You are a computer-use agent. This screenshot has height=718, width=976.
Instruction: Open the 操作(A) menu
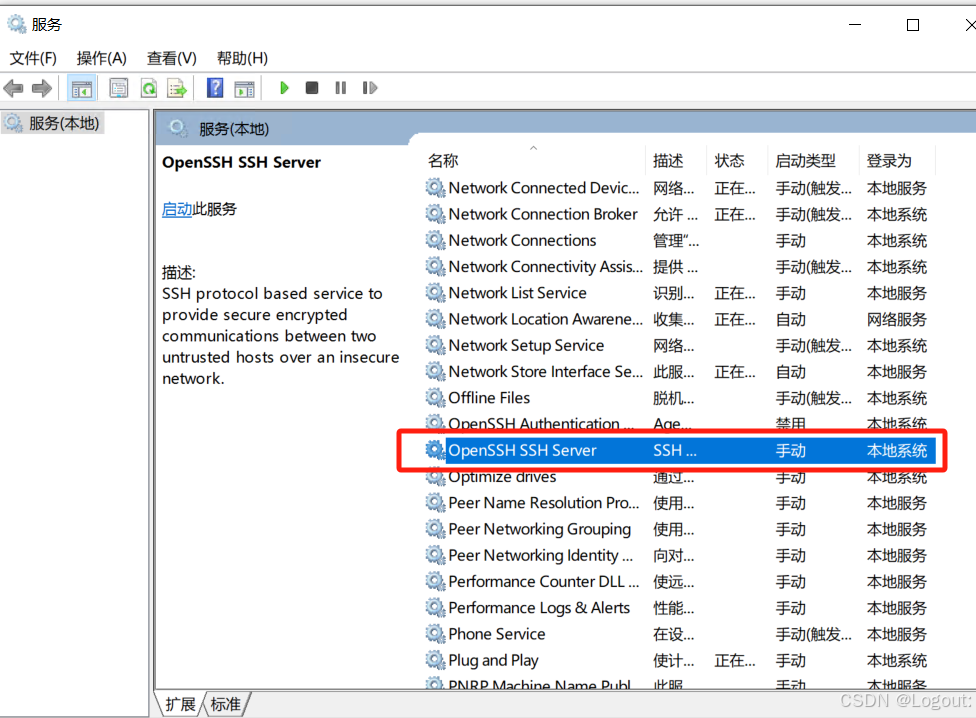[101, 58]
